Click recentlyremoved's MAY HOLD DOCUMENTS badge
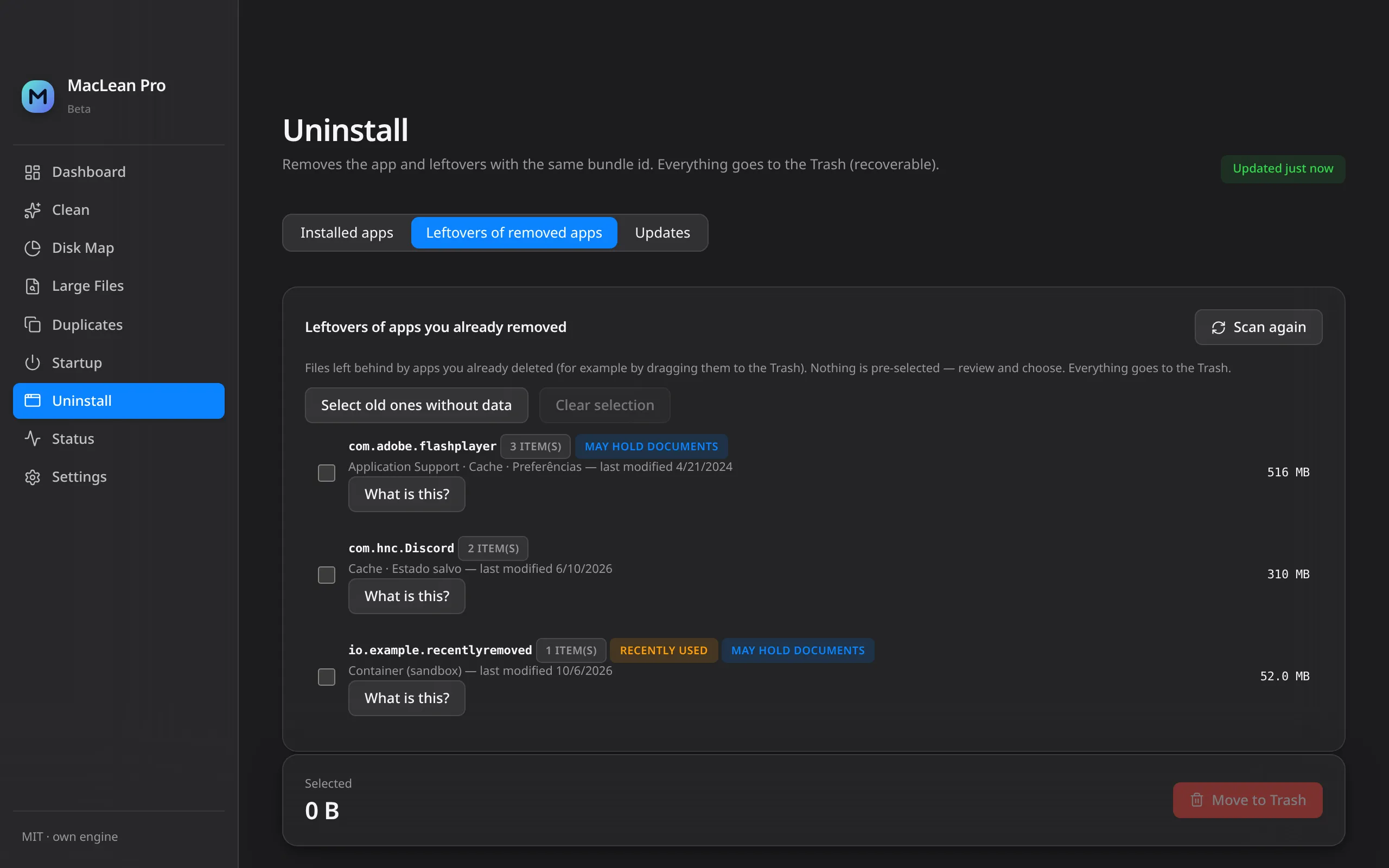Viewport: 1389px width, 868px height. point(798,650)
